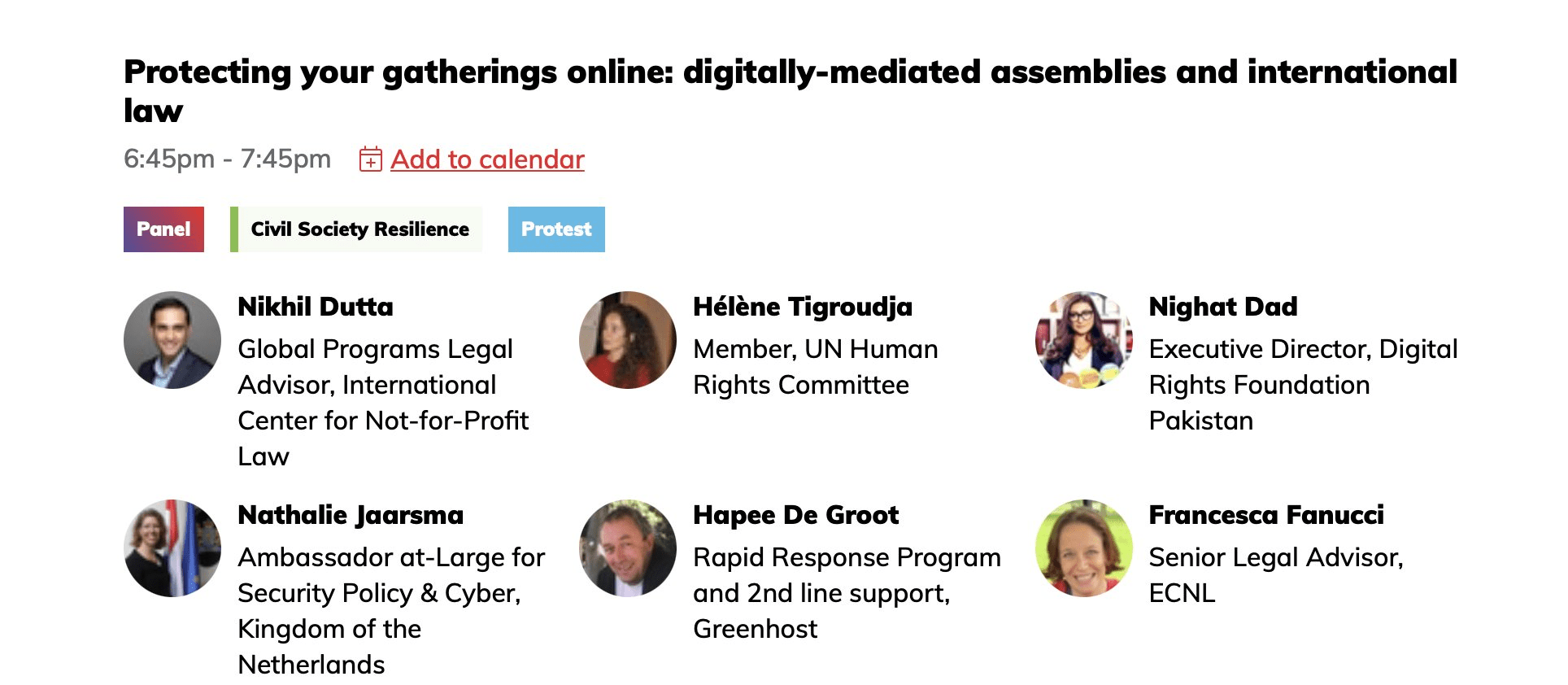
Task: Open the Hapee De Groot name link
Action: click(796, 515)
